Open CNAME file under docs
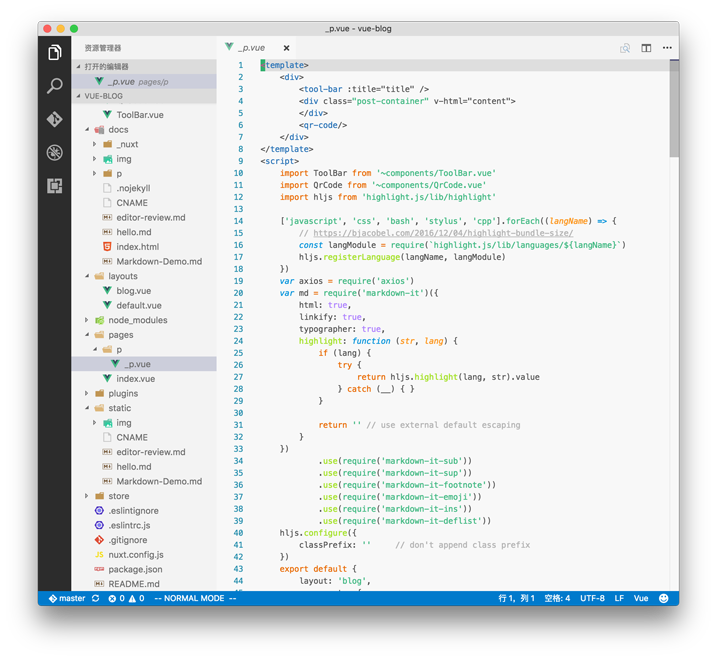The height and width of the screenshot is (660, 716). 132,203
